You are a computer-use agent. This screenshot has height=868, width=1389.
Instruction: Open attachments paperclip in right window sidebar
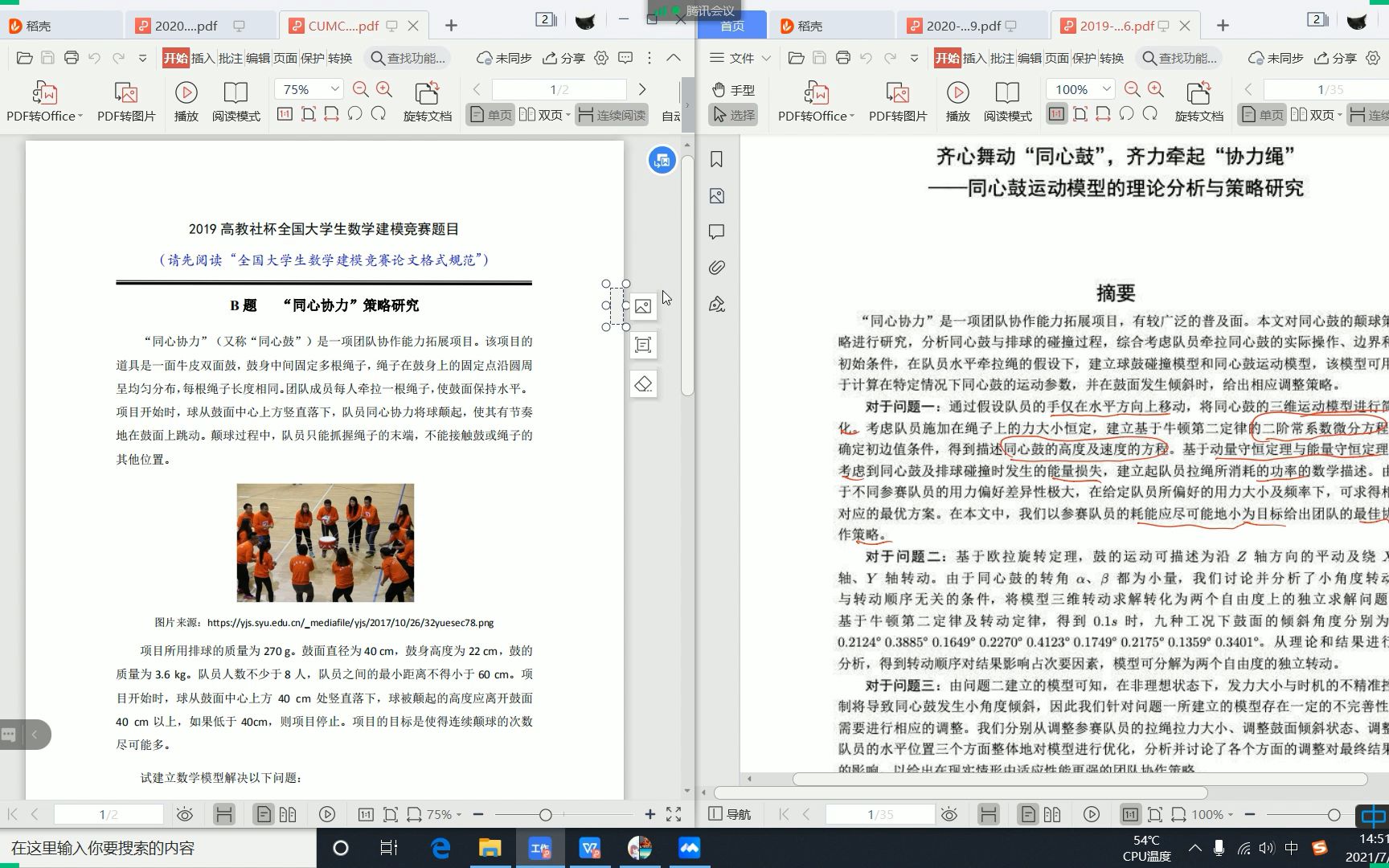point(717,268)
